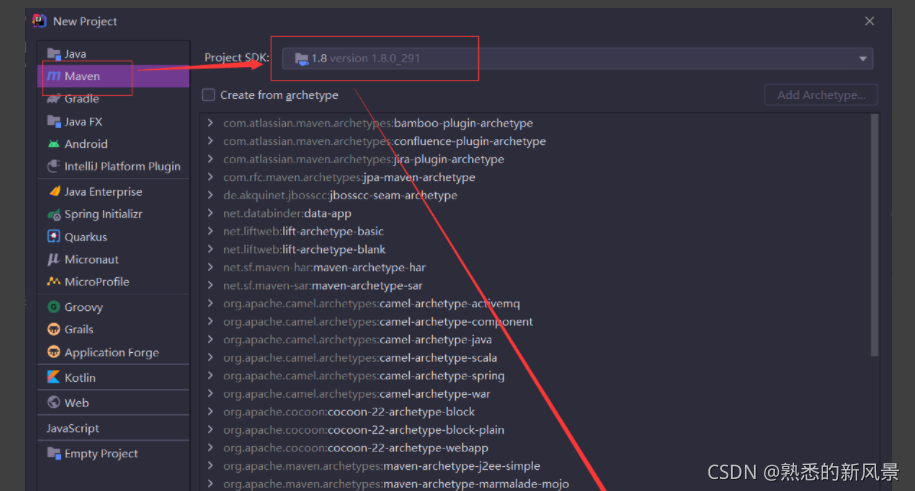Image resolution: width=915 pixels, height=491 pixels.
Task: Select camel-archetype-spring row
Action: pyautogui.click(x=534, y=375)
